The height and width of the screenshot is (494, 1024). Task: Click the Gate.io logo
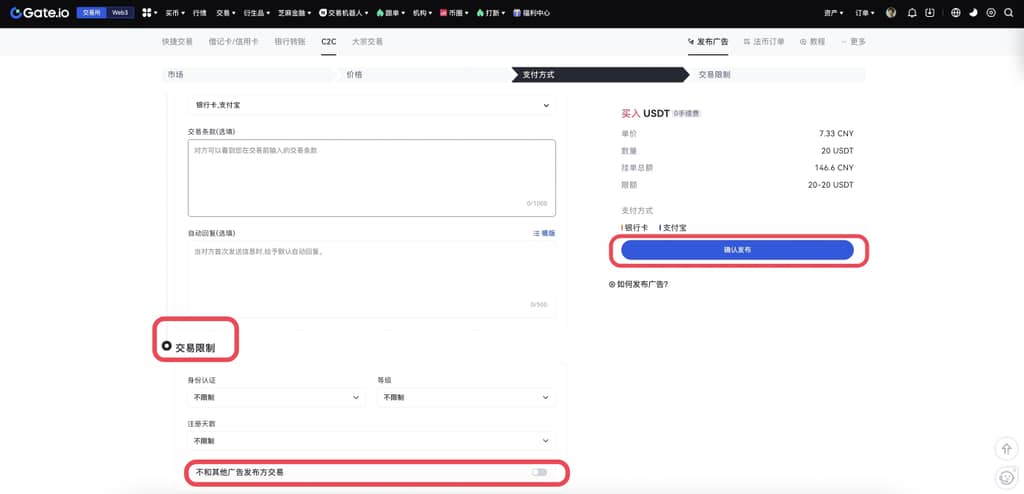40,13
